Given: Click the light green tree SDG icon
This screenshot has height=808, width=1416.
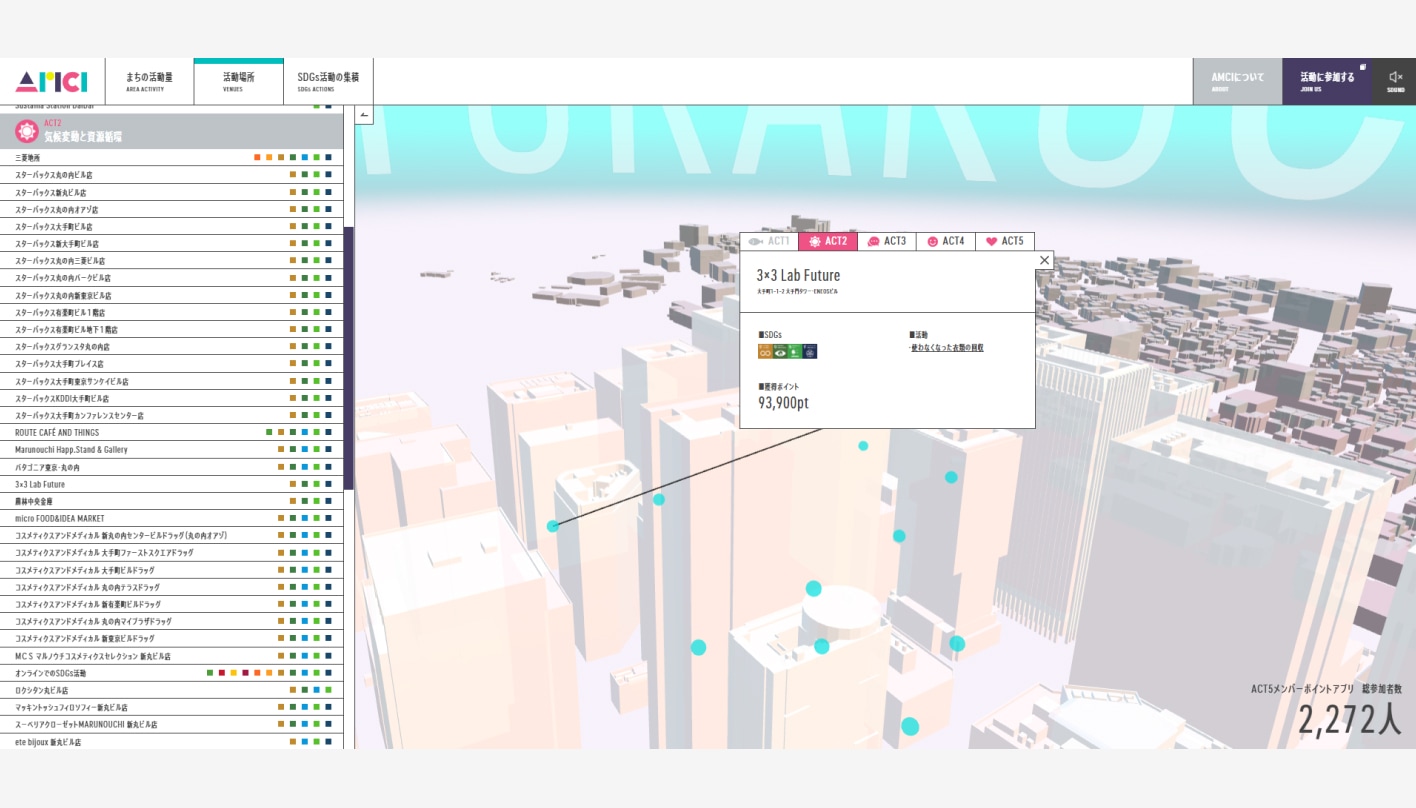Looking at the screenshot, I should point(795,351).
